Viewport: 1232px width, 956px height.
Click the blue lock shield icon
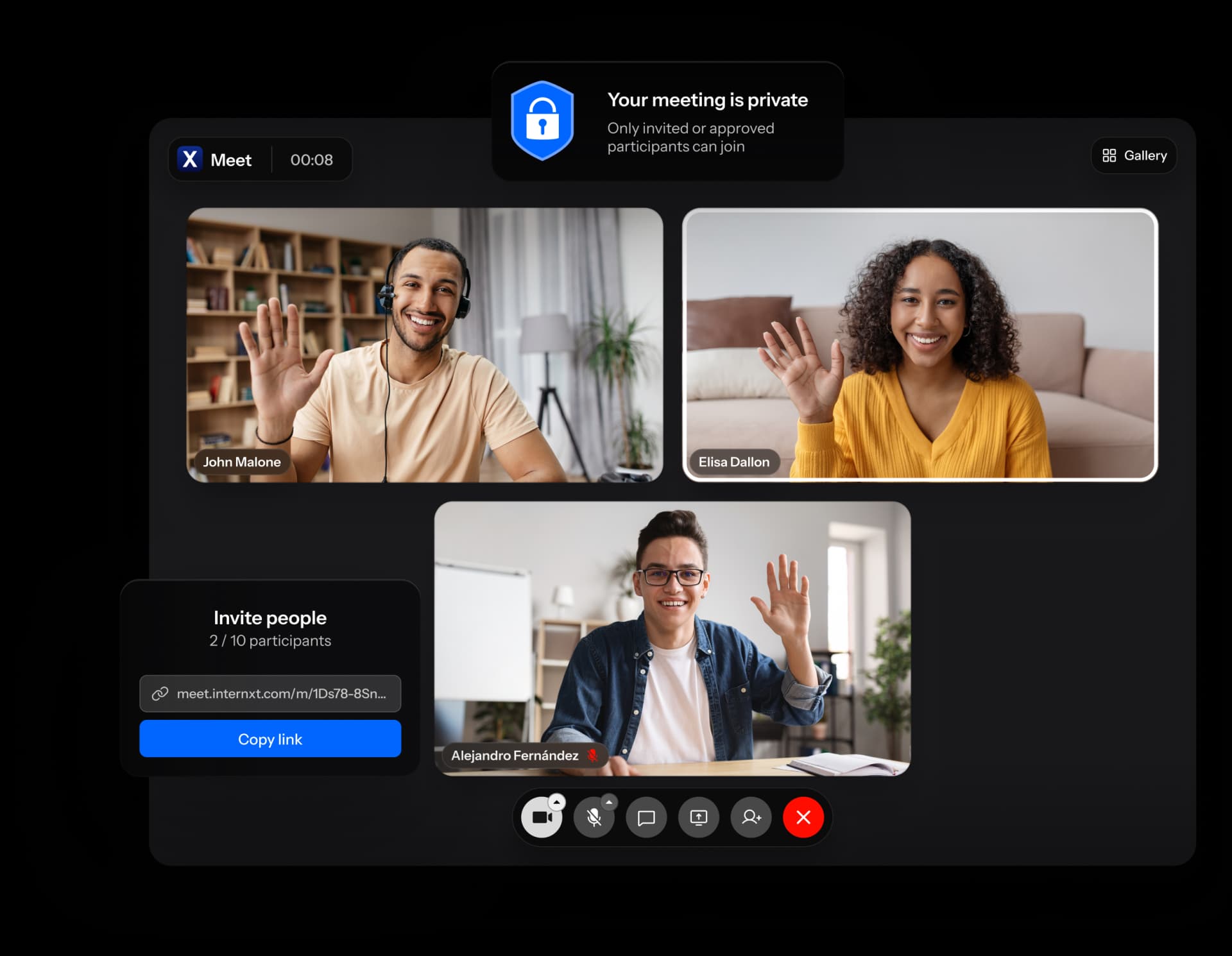tap(542, 121)
